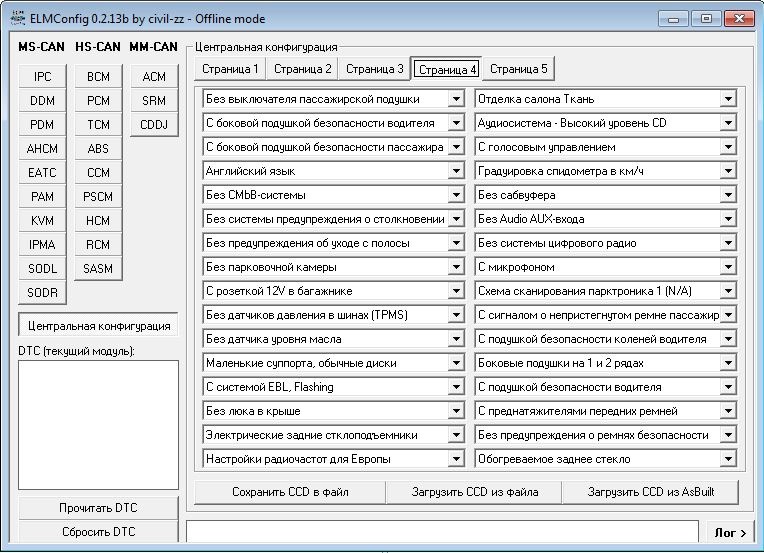Screen dimensions: 764x553
Task: Switch to Страница 1 tab
Action: coord(229,69)
